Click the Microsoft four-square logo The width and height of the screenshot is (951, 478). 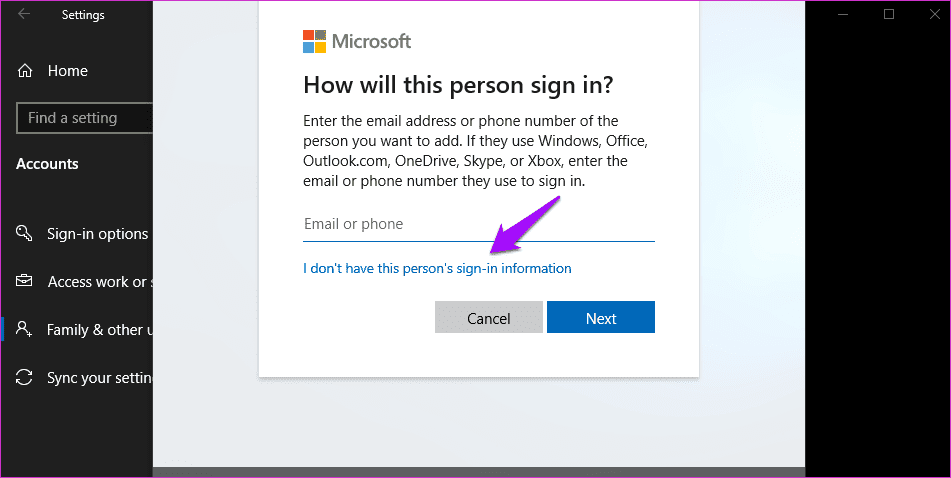pos(314,41)
